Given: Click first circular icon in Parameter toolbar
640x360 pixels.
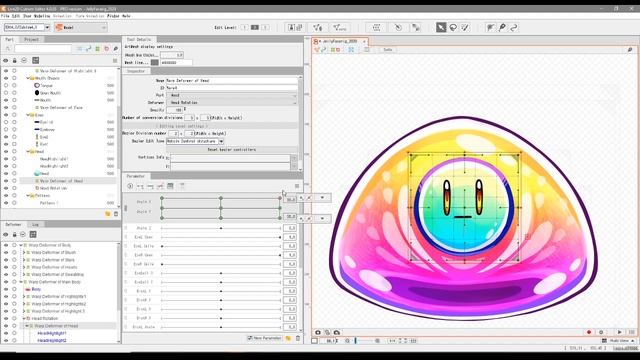Looking at the screenshot, I should point(130,186).
